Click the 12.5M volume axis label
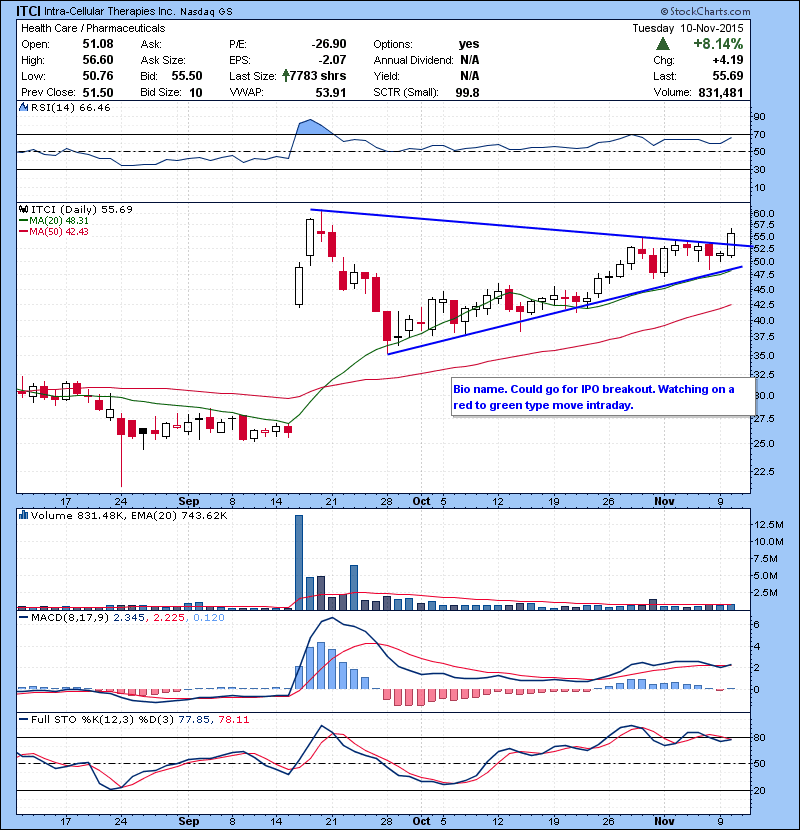This screenshot has width=800, height=830. point(769,525)
